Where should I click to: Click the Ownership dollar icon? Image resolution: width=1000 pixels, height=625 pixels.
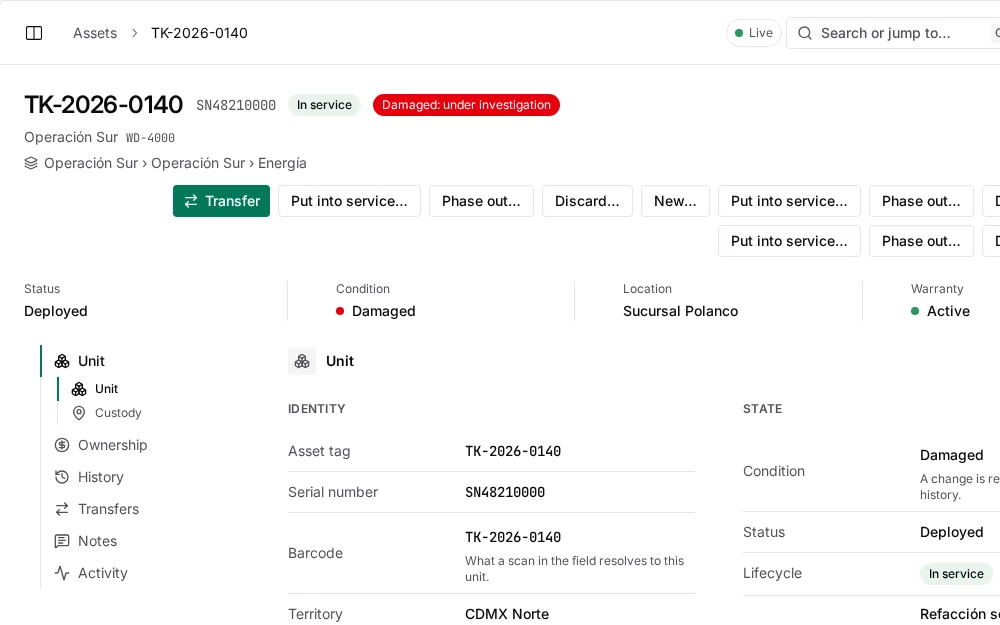coord(62,445)
